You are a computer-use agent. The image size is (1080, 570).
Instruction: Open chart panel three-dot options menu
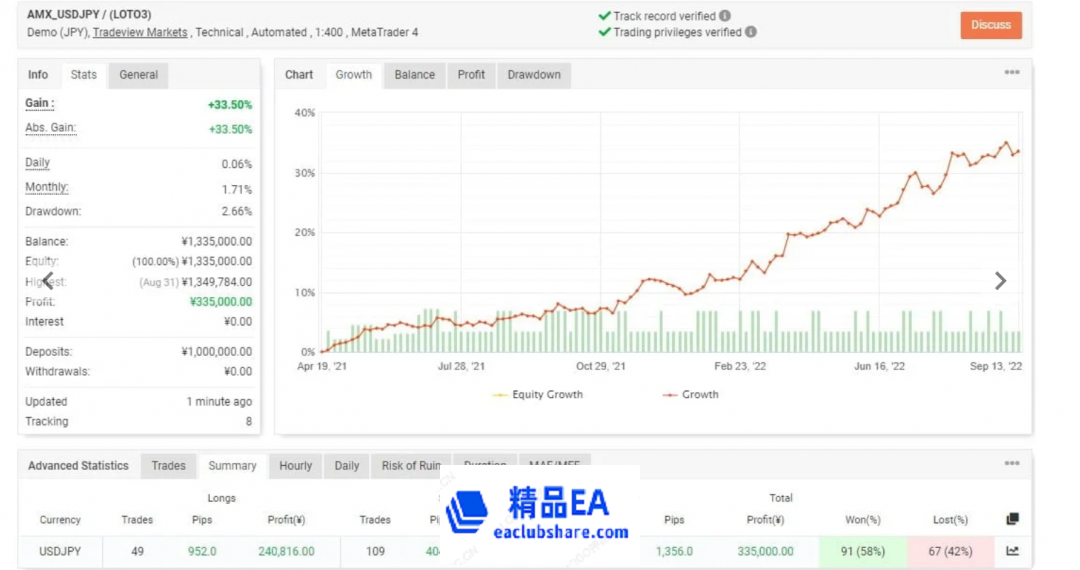pos(1012,73)
